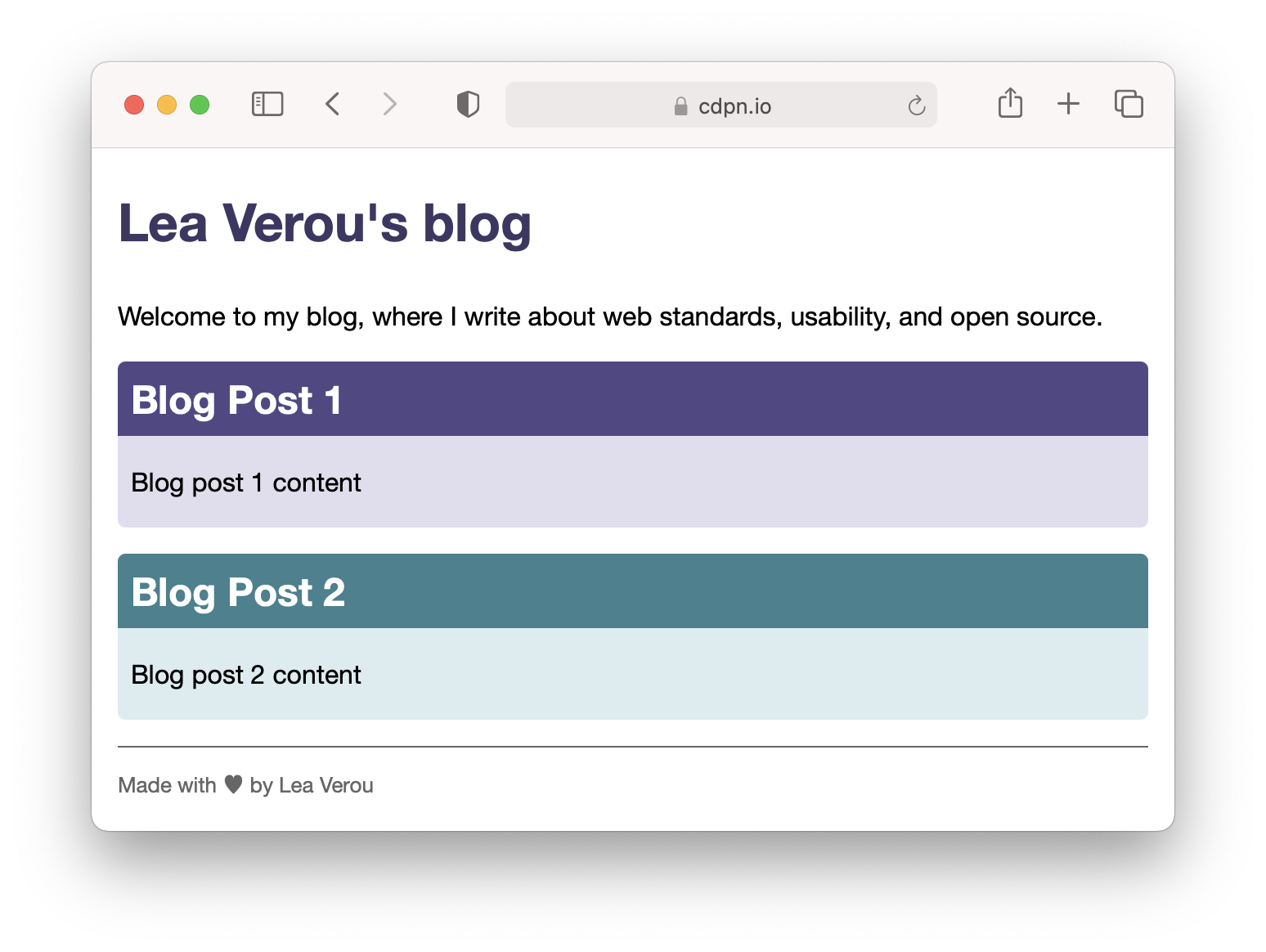Viewport: 1266px width, 952px height.
Task: Go back to previous page
Action: pyautogui.click(x=332, y=104)
